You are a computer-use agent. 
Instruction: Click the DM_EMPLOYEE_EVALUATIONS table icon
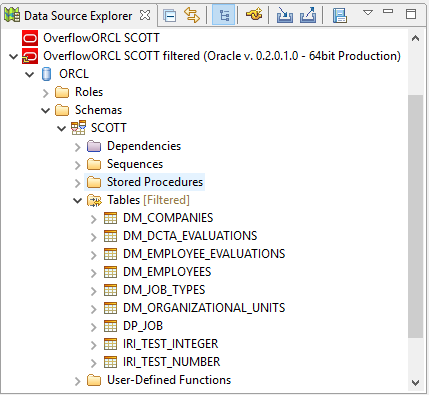[110, 254]
